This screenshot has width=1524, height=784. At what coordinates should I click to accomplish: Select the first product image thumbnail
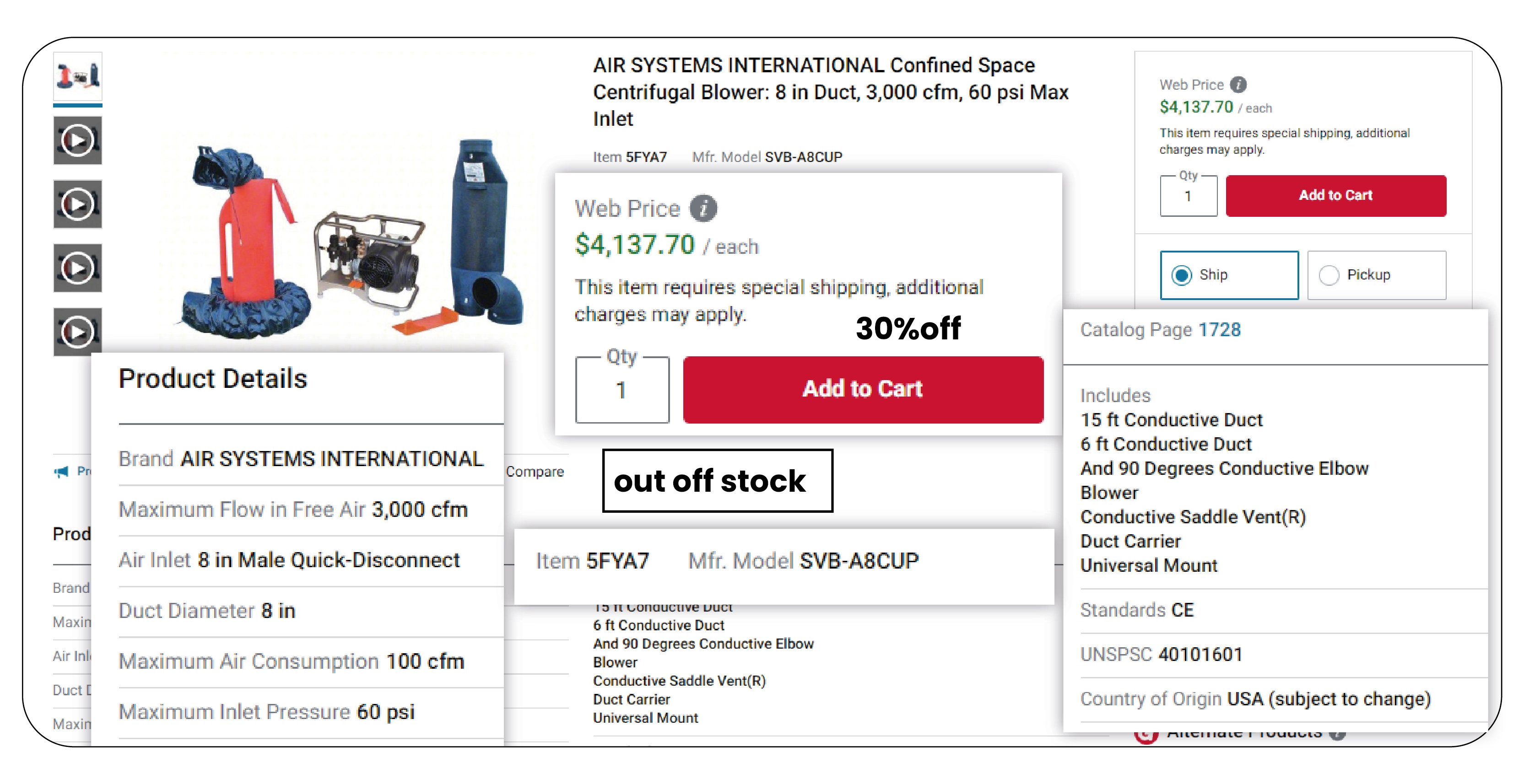(x=77, y=76)
